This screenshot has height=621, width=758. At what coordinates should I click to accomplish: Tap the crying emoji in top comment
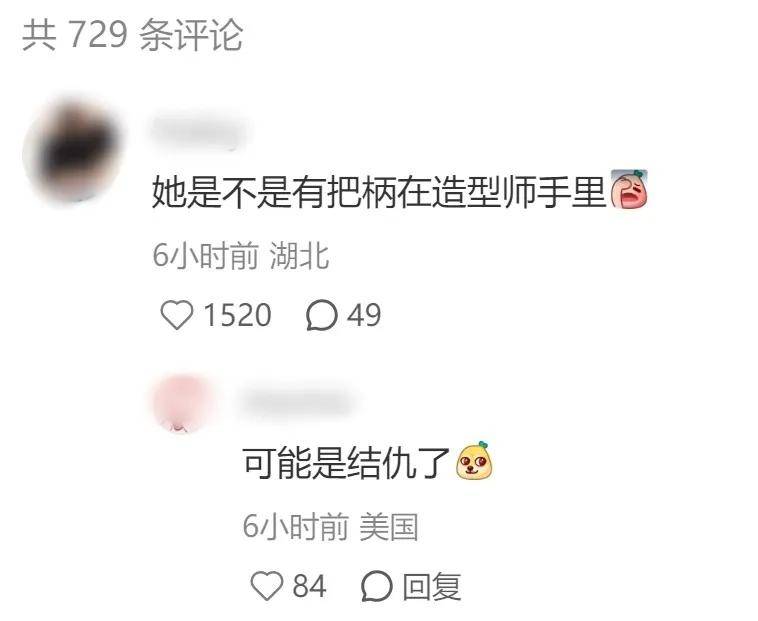tap(629, 189)
